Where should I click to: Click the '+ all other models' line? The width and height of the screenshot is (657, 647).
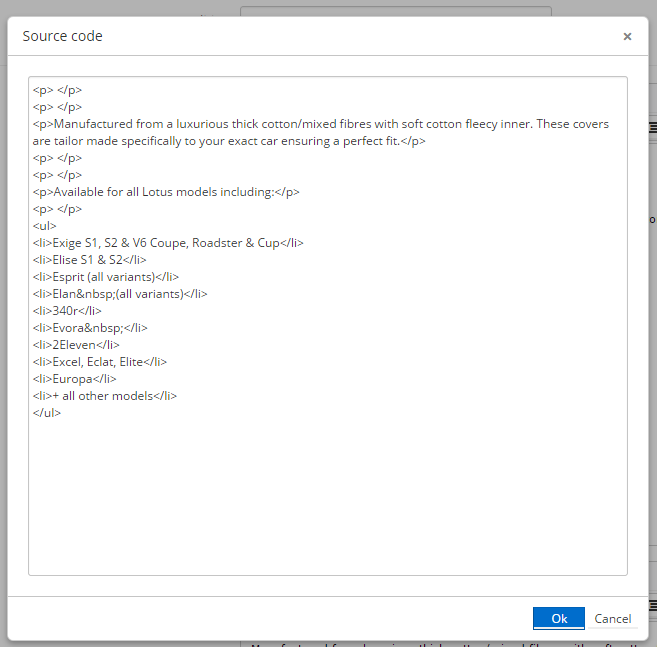(105, 396)
